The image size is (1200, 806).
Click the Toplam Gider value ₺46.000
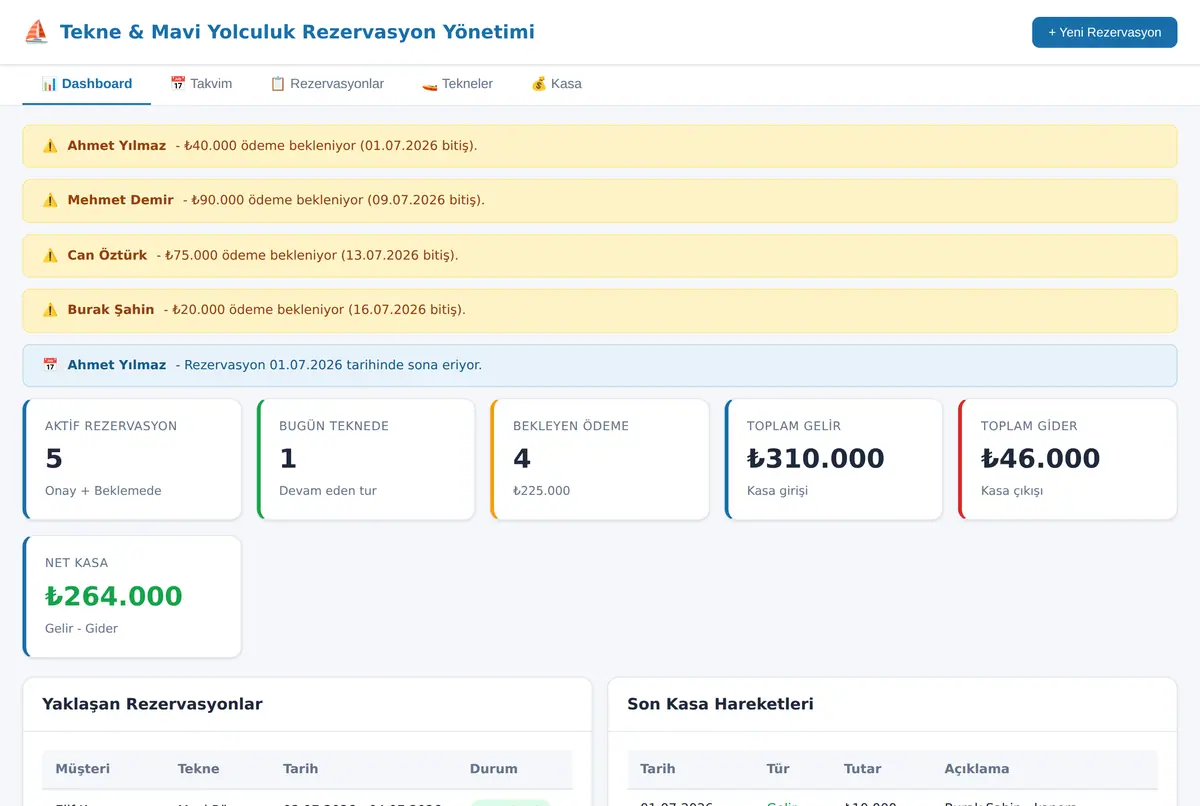(1040, 459)
